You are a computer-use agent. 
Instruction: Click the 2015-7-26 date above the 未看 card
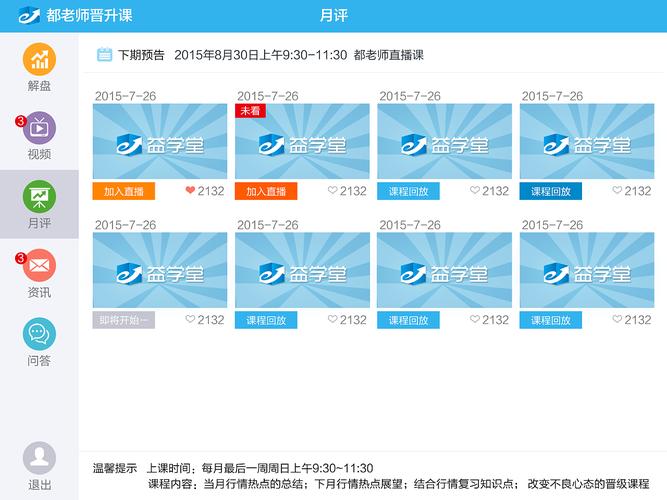pos(268,96)
